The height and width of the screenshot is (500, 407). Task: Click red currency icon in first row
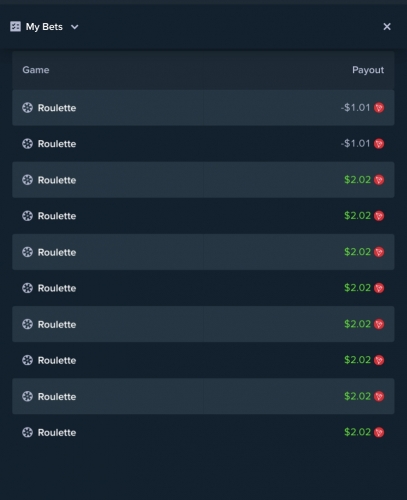pyautogui.click(x=379, y=108)
